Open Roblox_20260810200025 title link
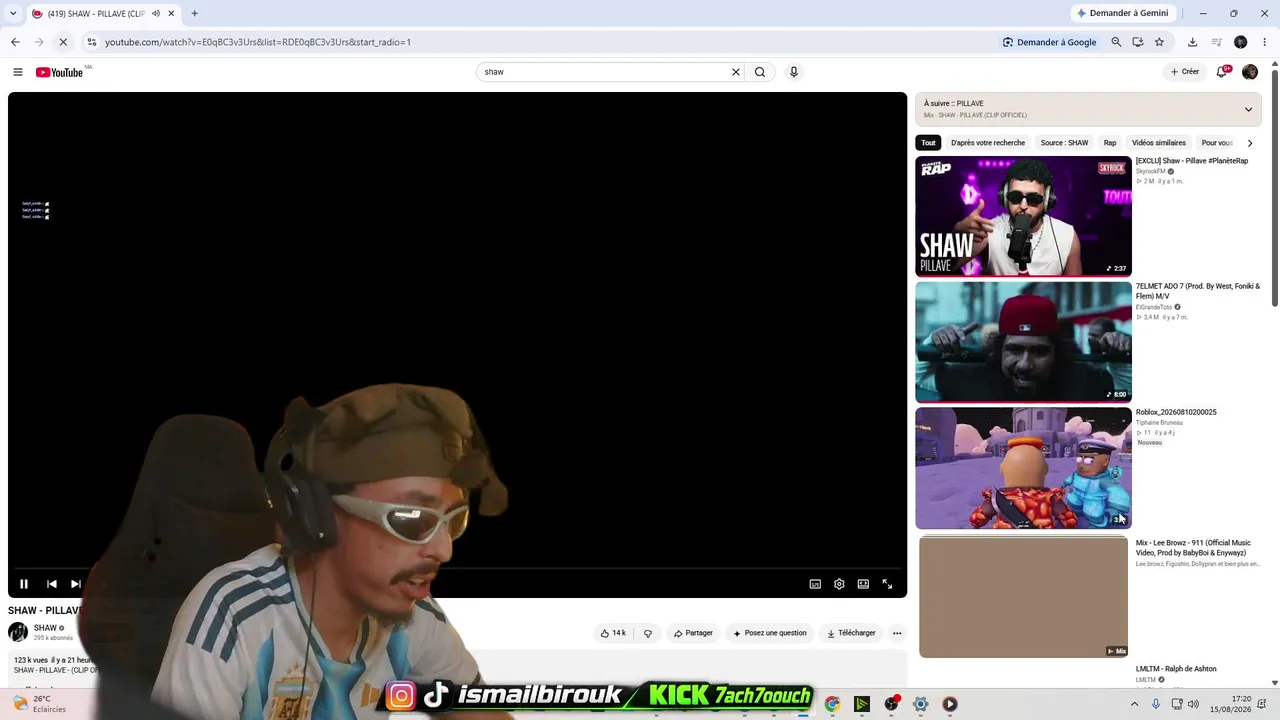The image size is (1280, 720). coord(1176,412)
